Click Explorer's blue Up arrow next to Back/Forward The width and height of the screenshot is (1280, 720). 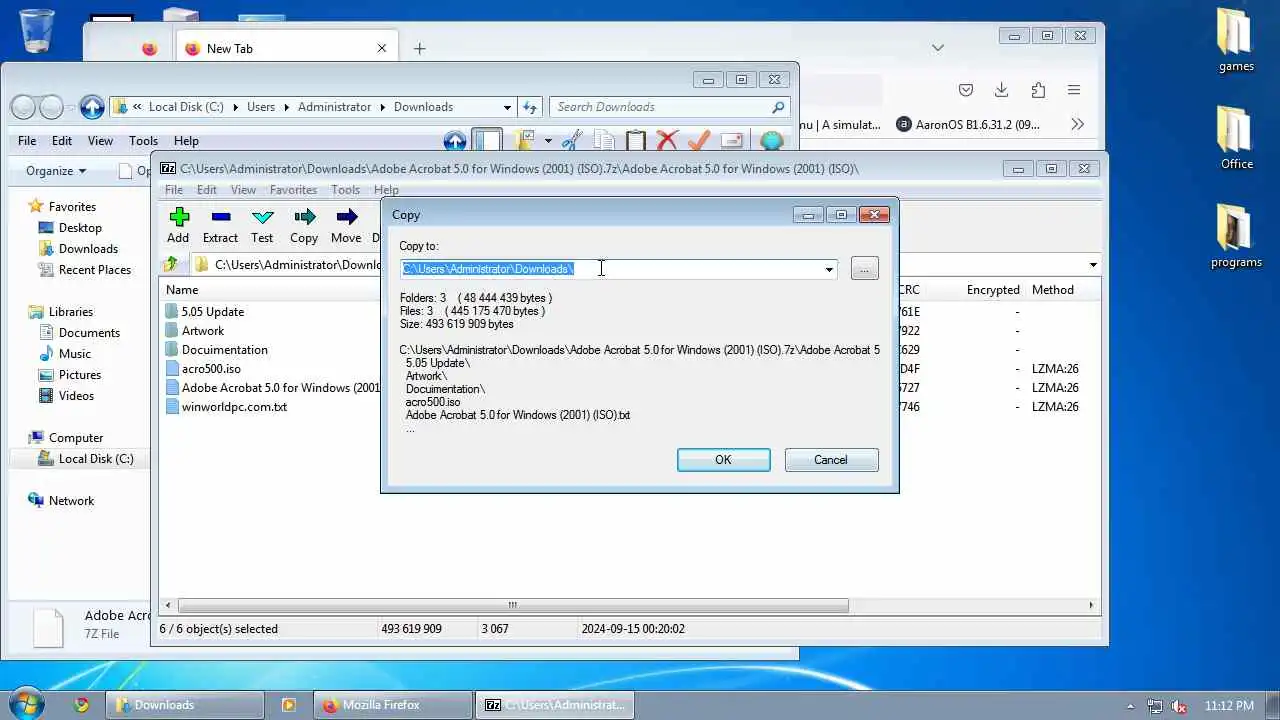[x=92, y=107]
